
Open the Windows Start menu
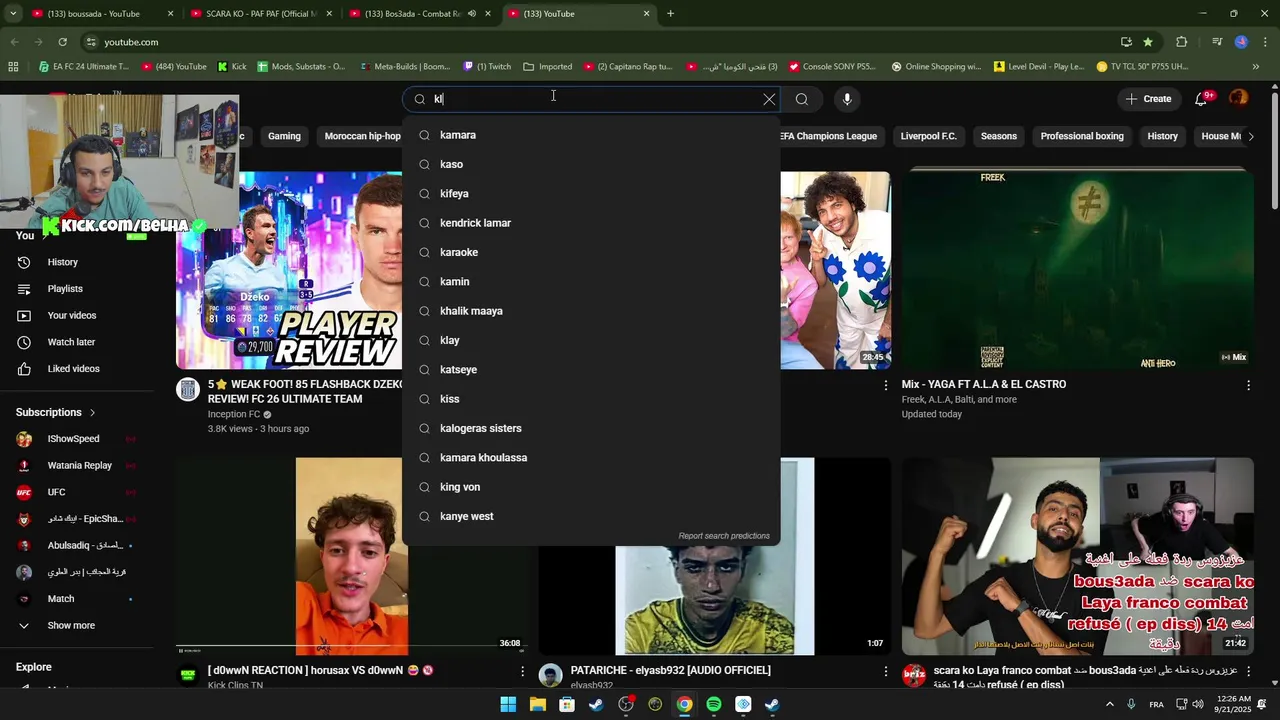(x=508, y=704)
